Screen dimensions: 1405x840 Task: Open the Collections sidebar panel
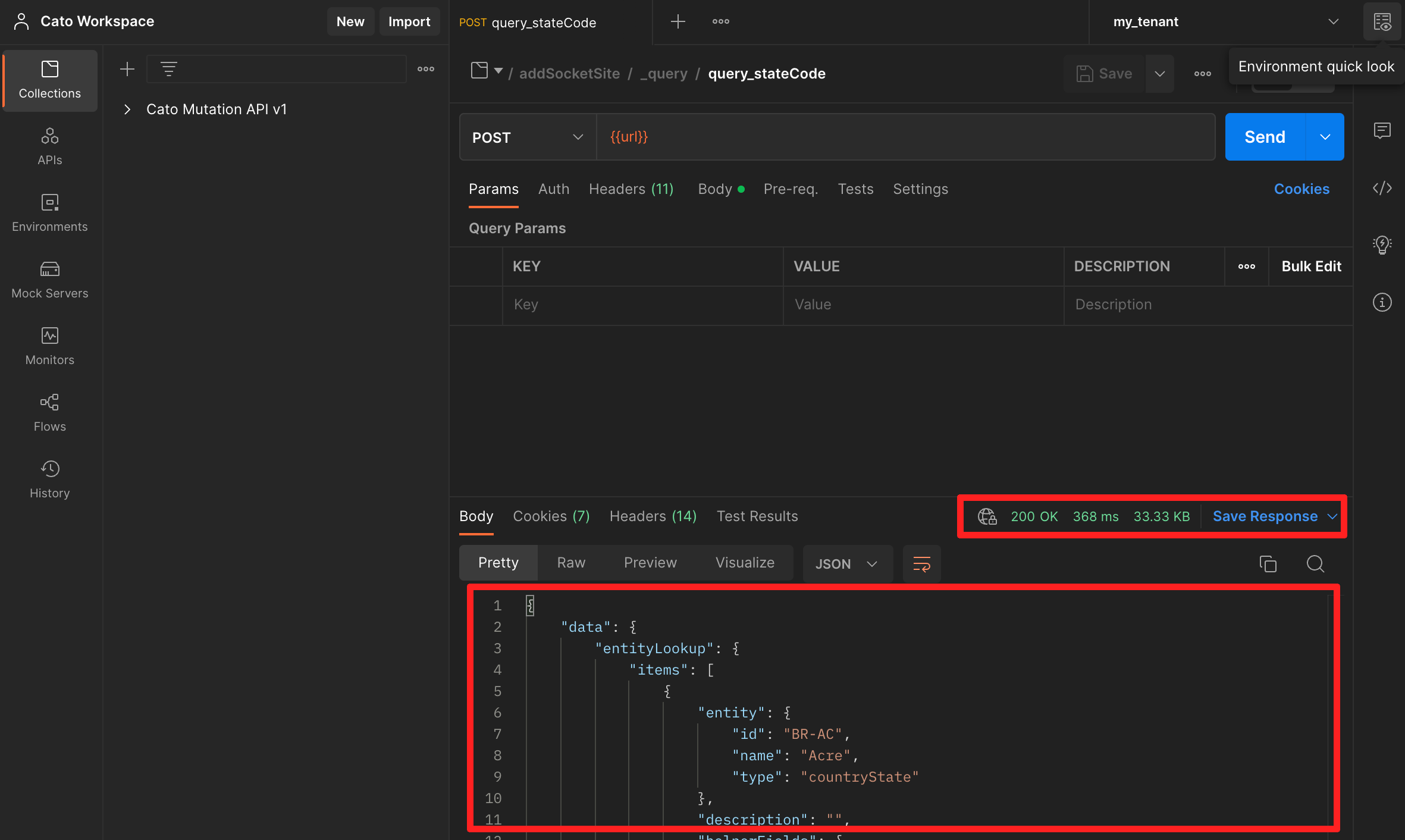49,80
